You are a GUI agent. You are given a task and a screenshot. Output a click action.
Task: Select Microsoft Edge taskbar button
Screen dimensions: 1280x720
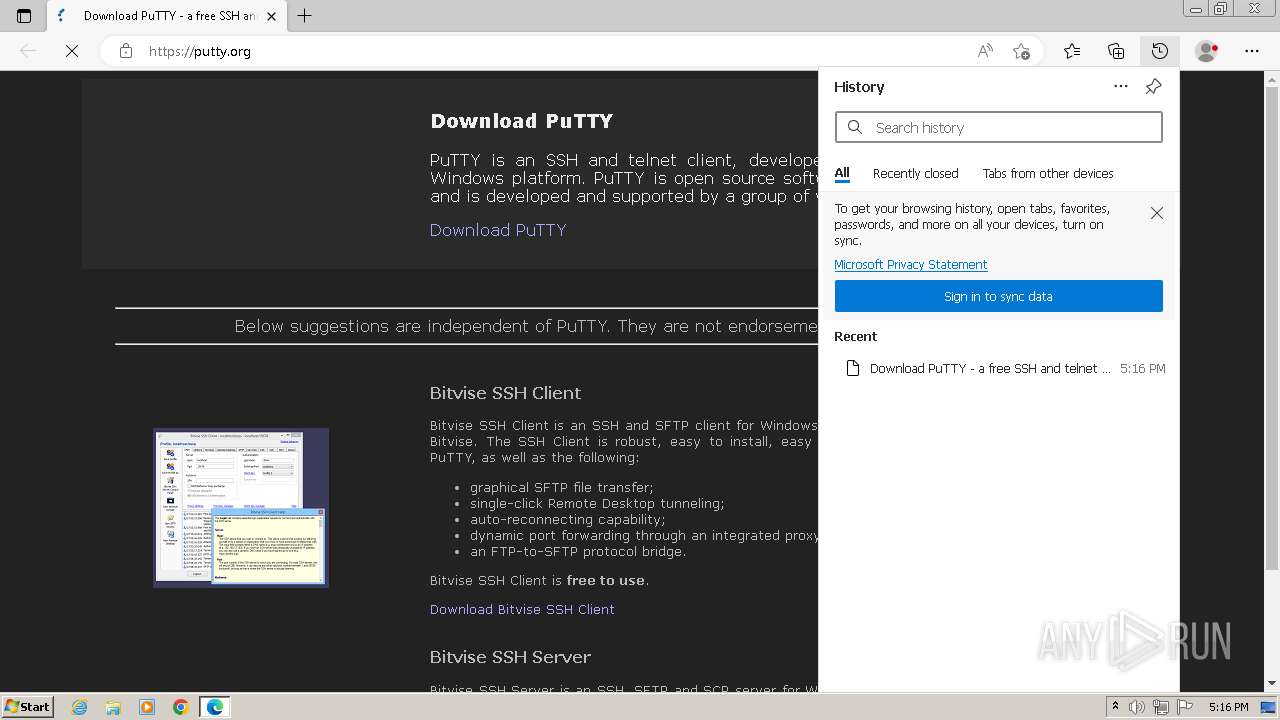pos(215,707)
